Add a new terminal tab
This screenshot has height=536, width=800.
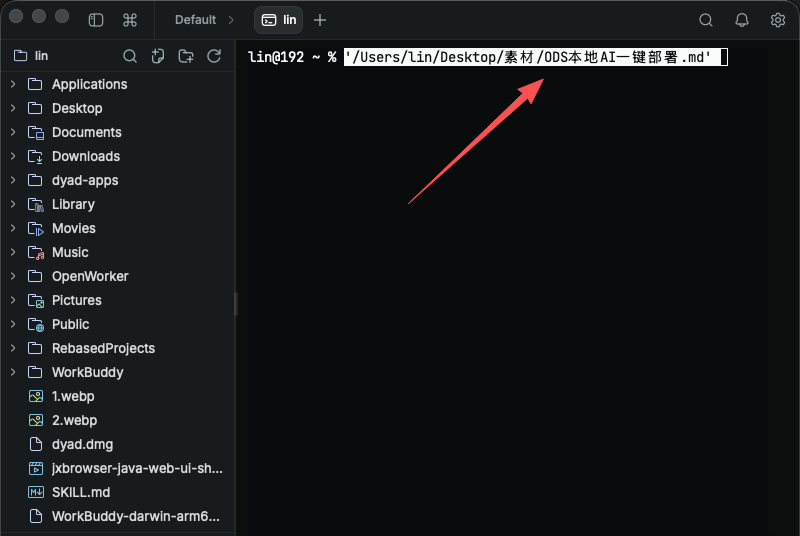(320, 20)
